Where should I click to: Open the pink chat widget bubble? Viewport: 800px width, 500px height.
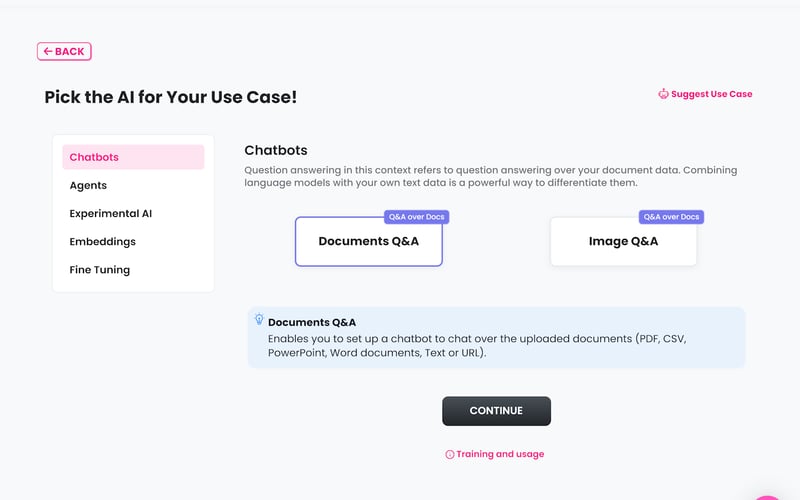(771, 493)
